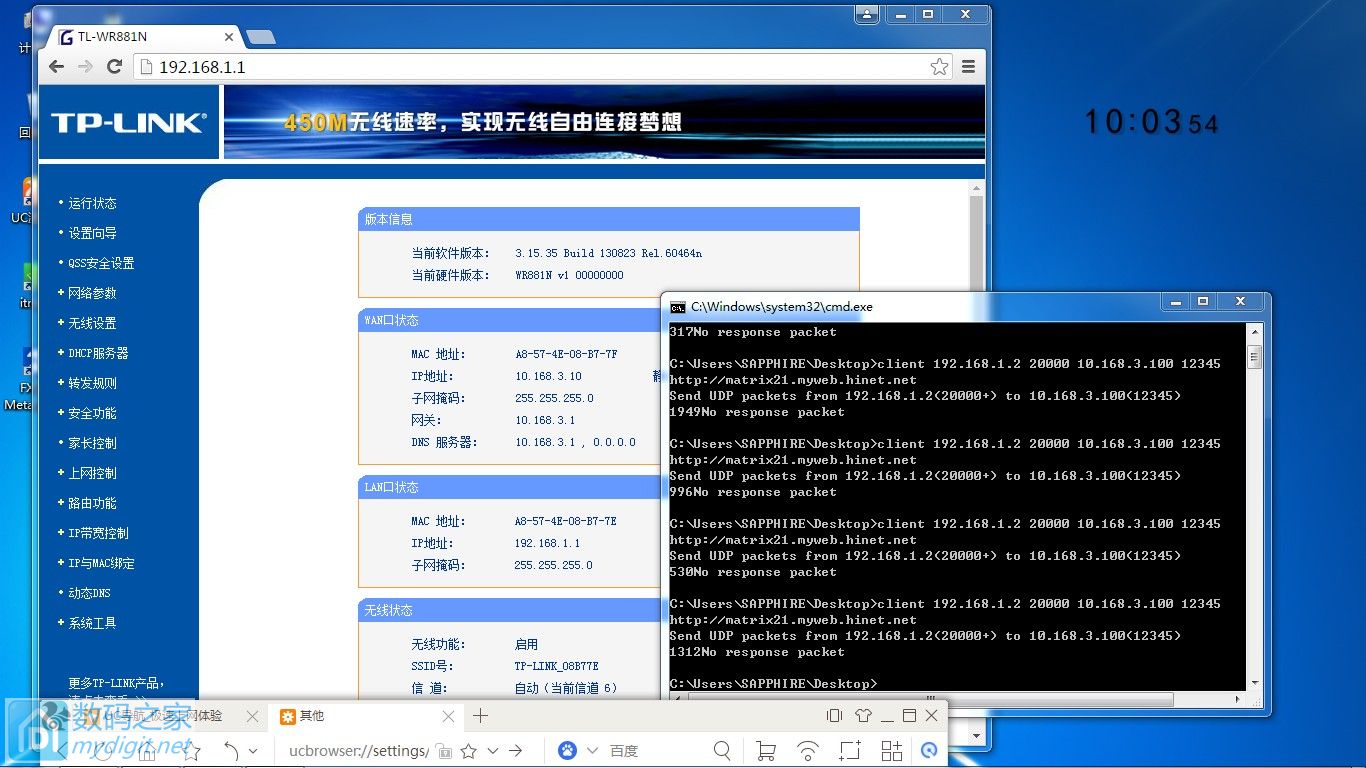Click the 更多TP-LINK产品 link
The image size is (1366, 768).
coord(116,683)
